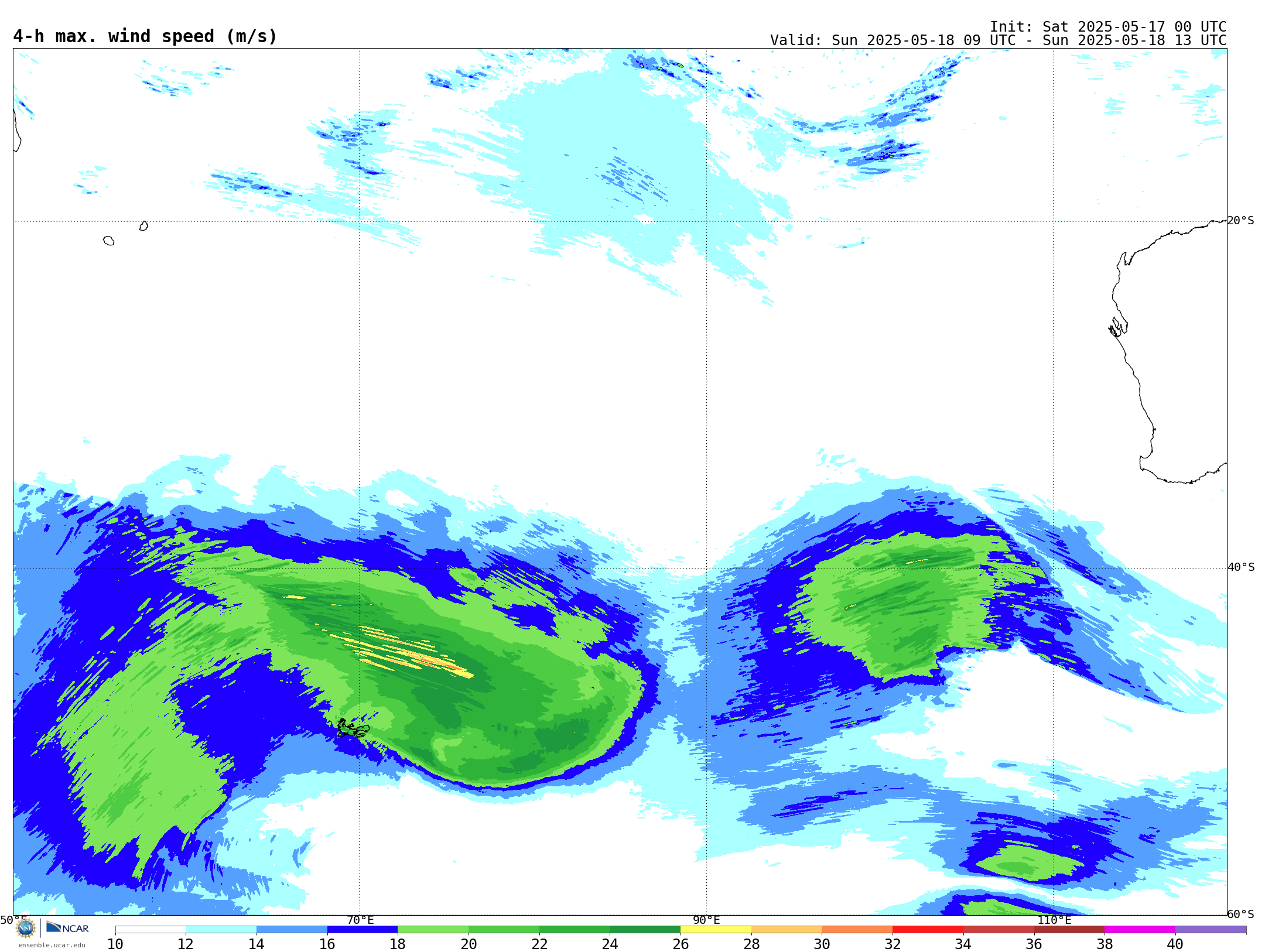Click the colorbar tick label 40
This screenshot has width=1265, height=952.
pos(1175,944)
